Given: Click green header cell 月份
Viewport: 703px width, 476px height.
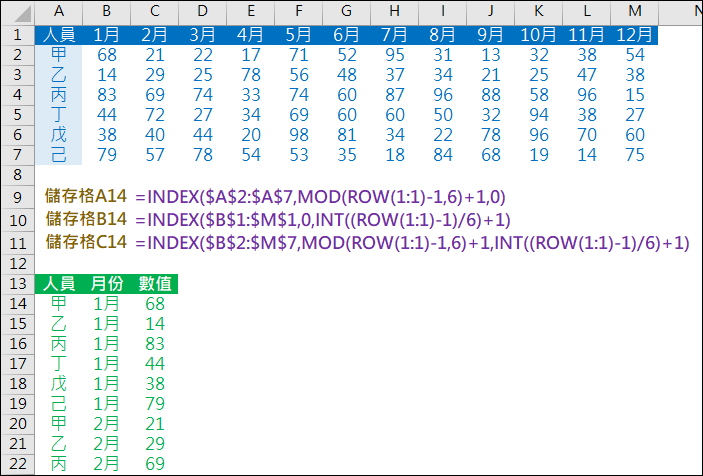Looking at the screenshot, I should tap(107, 284).
